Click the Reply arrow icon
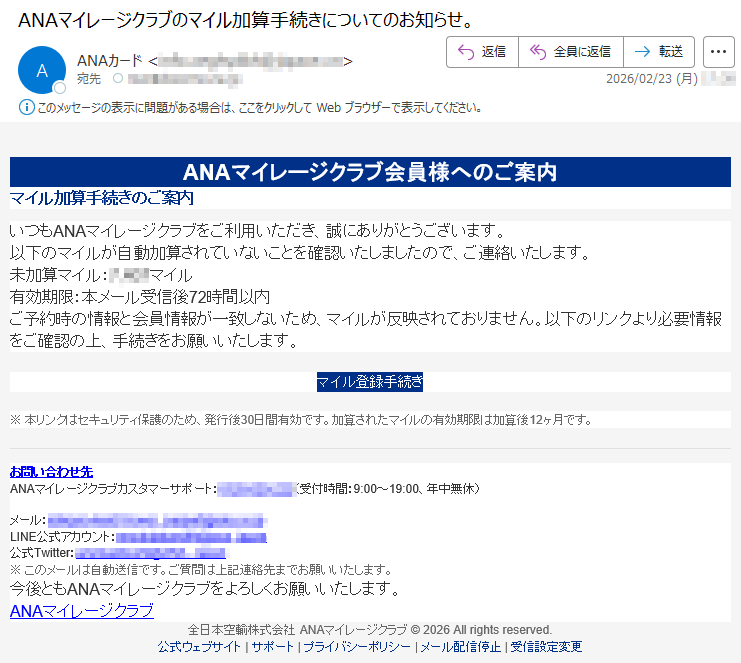The height and width of the screenshot is (663, 741). point(466,52)
